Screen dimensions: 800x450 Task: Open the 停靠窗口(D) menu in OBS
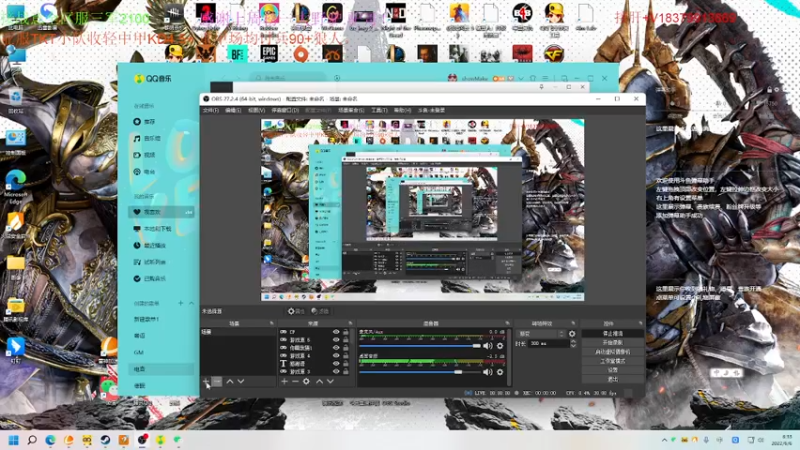[x=285, y=110]
